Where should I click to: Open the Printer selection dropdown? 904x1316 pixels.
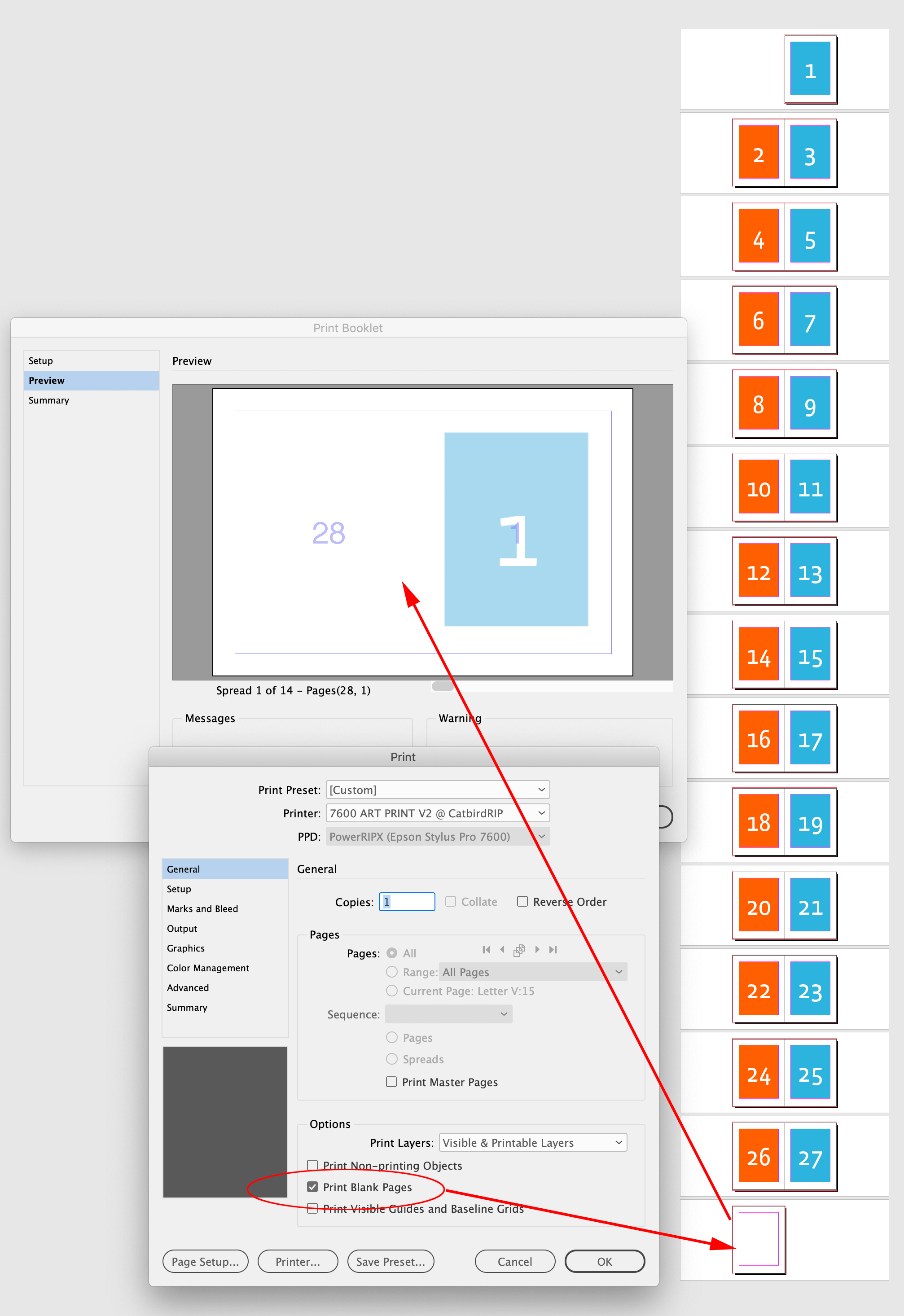click(437, 812)
